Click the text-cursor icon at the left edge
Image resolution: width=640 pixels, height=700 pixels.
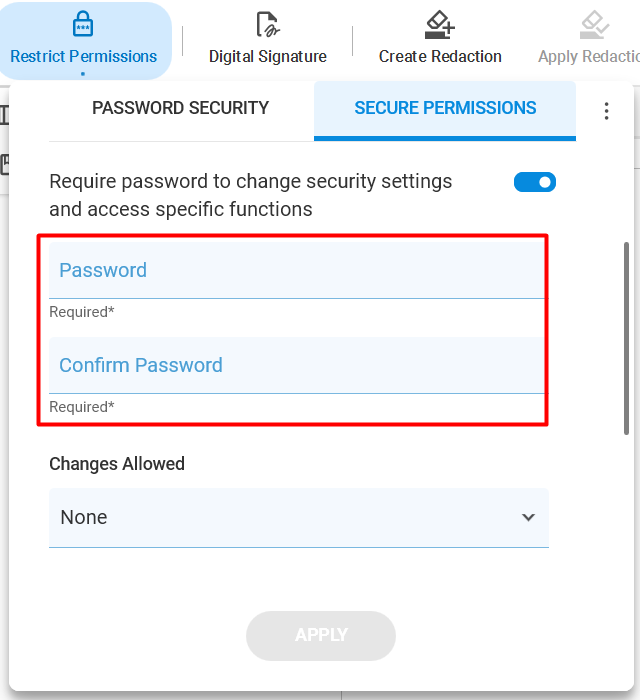[4, 115]
